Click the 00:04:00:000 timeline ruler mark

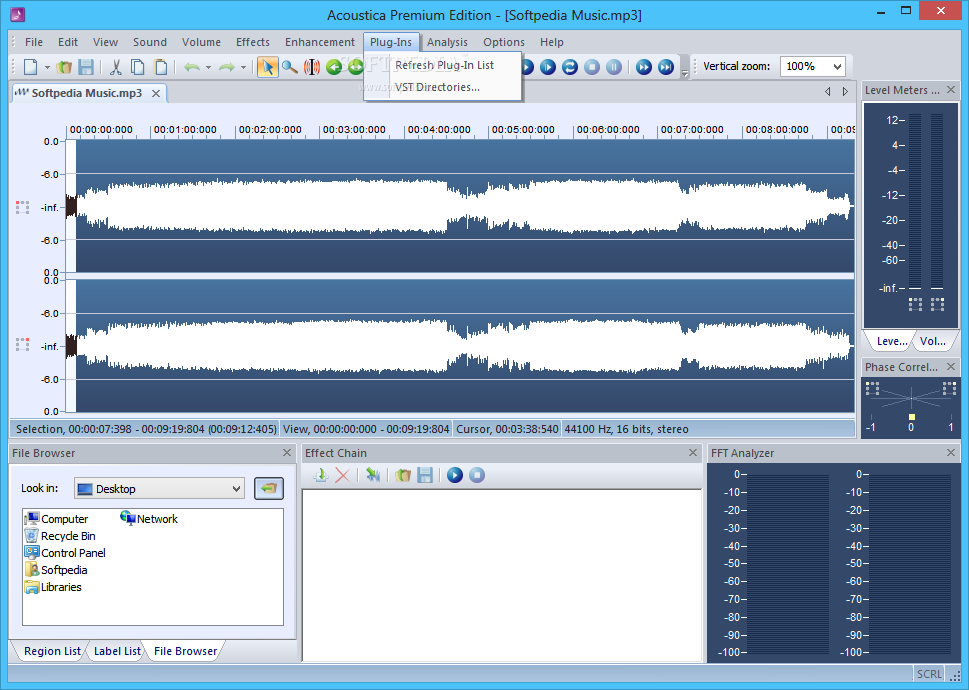pyautogui.click(x=439, y=130)
